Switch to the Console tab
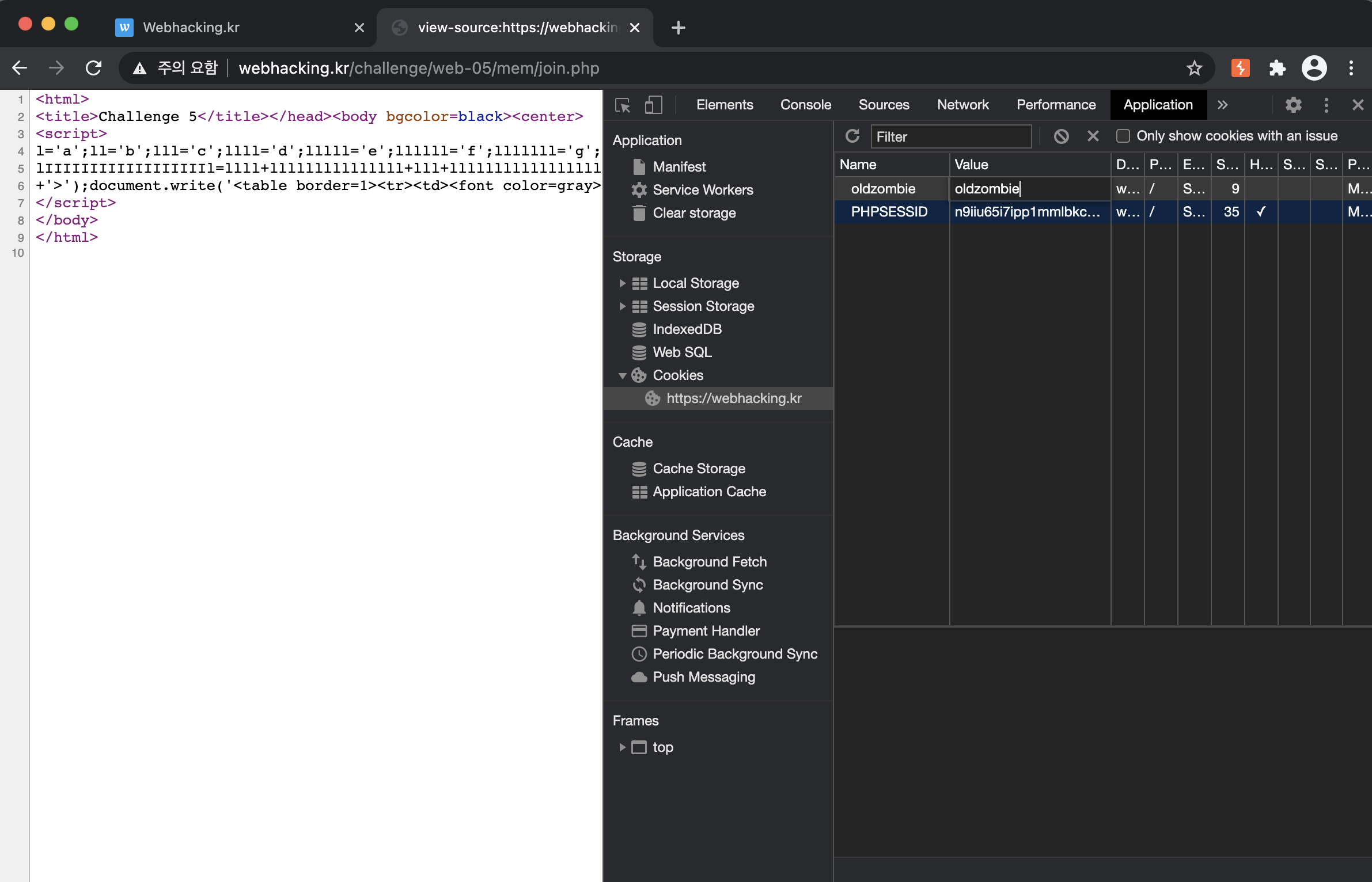This screenshot has width=1372, height=882. click(805, 105)
